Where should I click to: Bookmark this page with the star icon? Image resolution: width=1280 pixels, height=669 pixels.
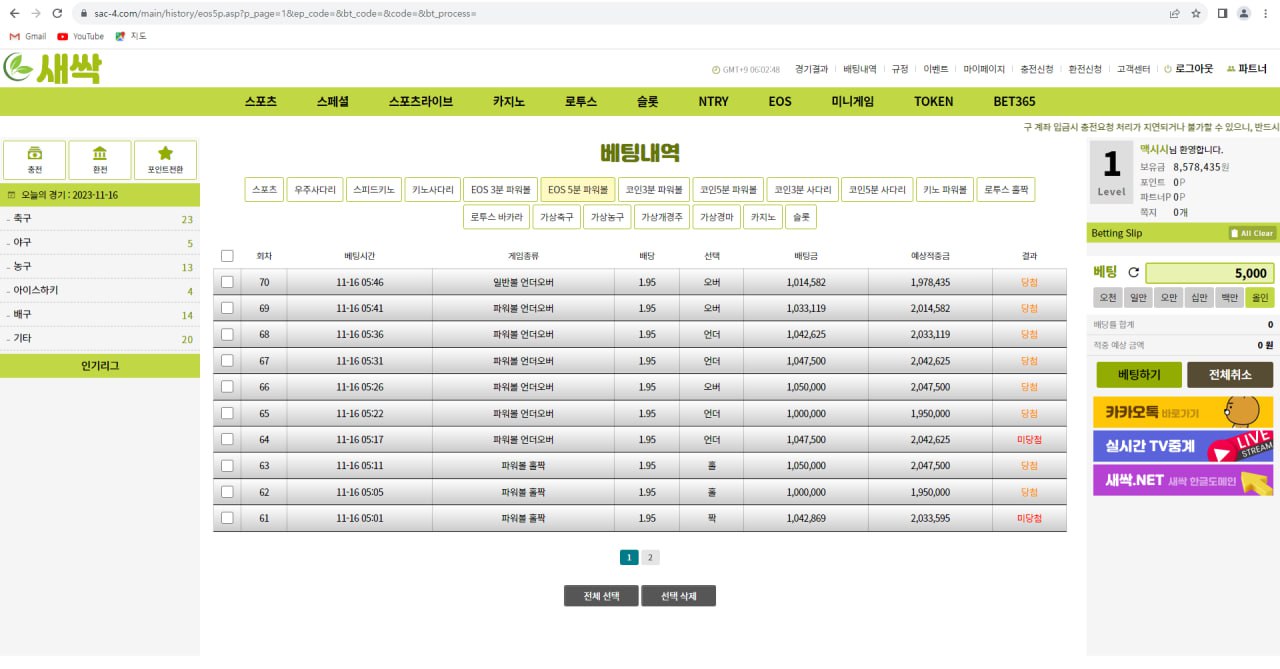pyautogui.click(x=1196, y=13)
